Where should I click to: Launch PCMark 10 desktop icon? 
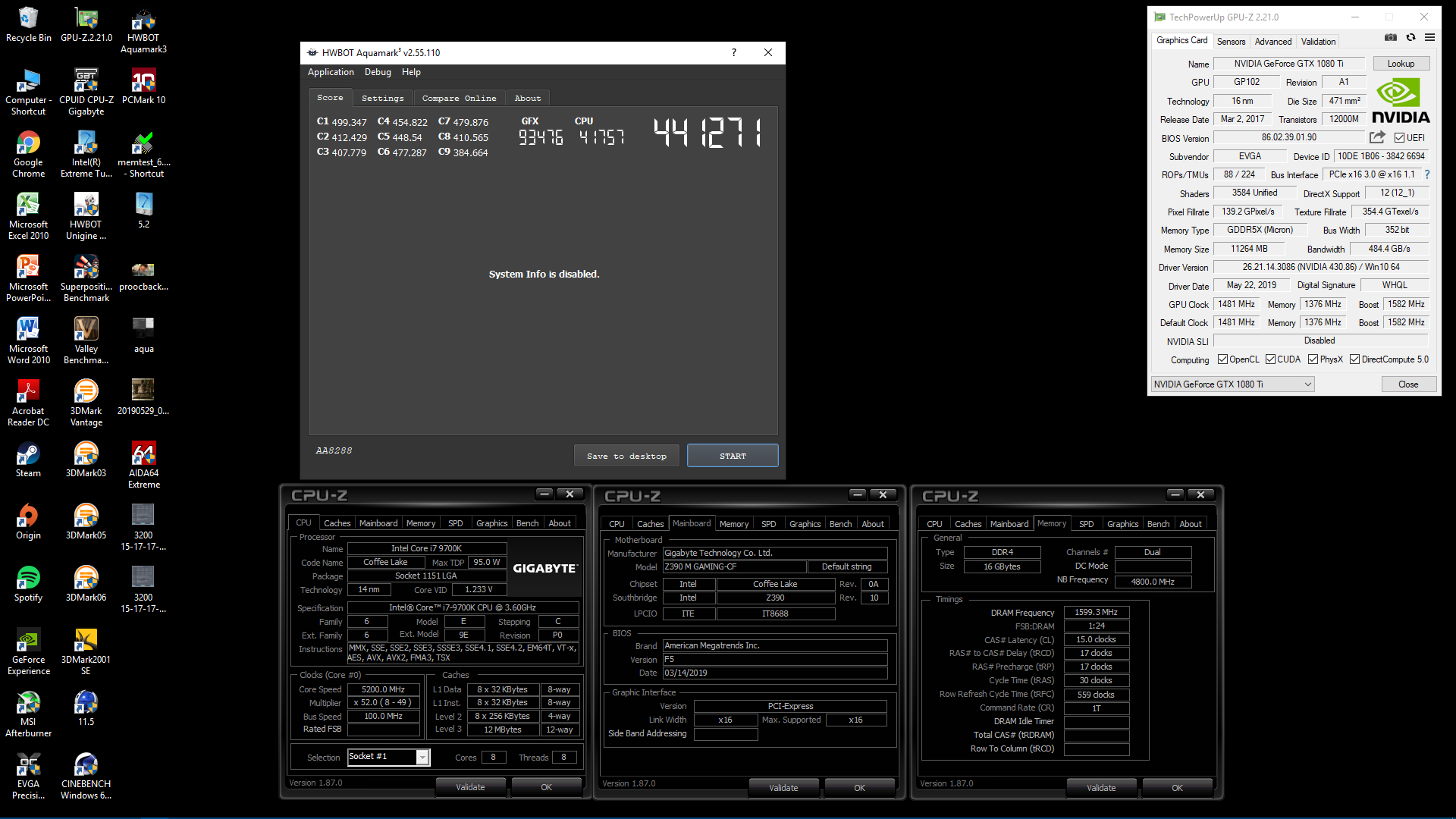[x=143, y=87]
